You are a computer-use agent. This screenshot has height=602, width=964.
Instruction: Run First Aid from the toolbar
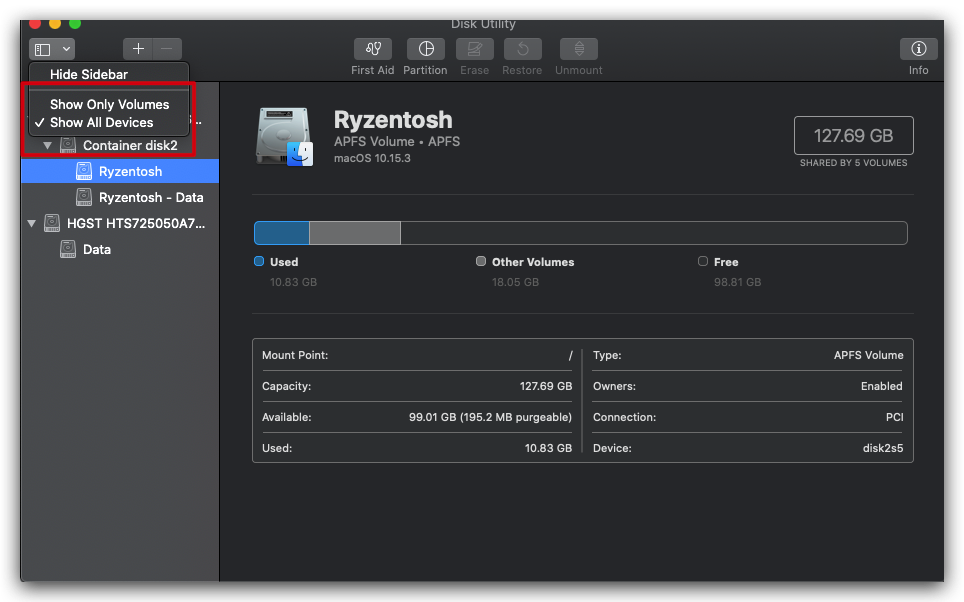pyautogui.click(x=373, y=49)
